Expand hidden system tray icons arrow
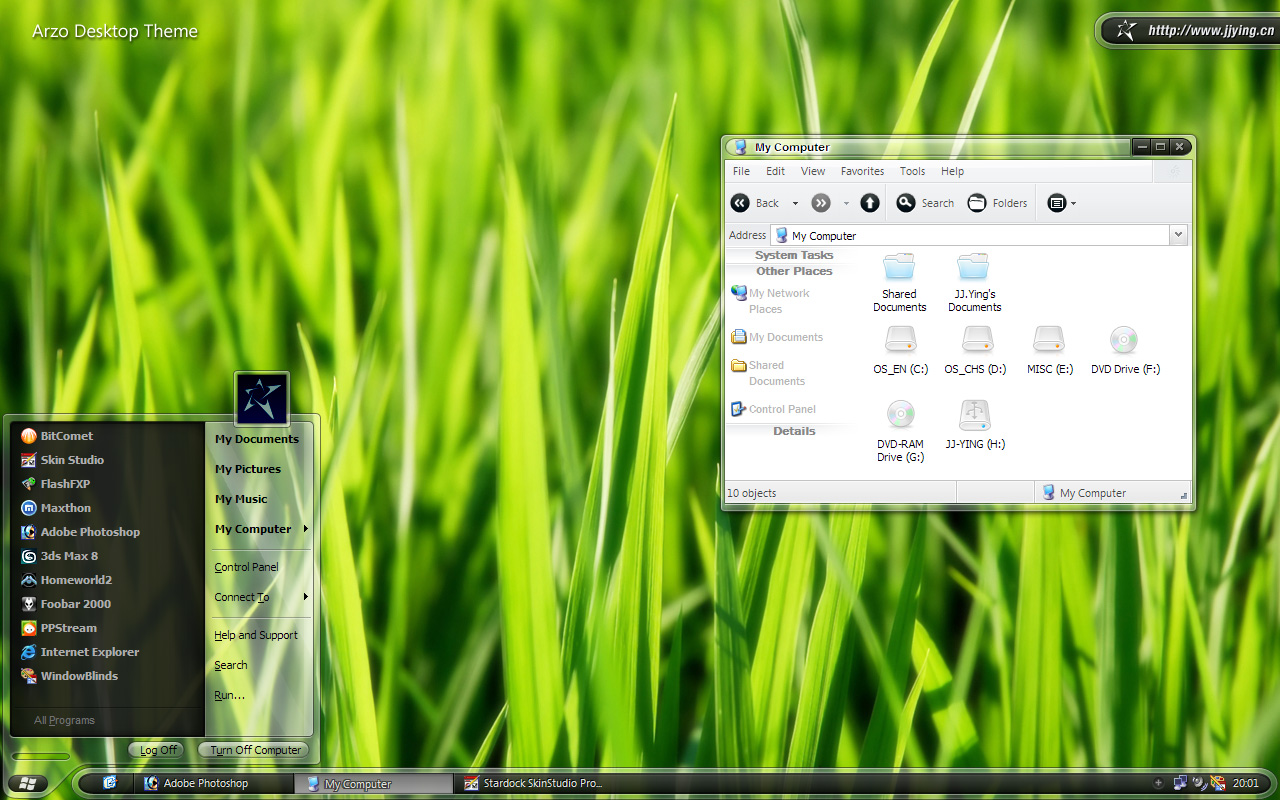The height and width of the screenshot is (800, 1280). coord(1158,783)
